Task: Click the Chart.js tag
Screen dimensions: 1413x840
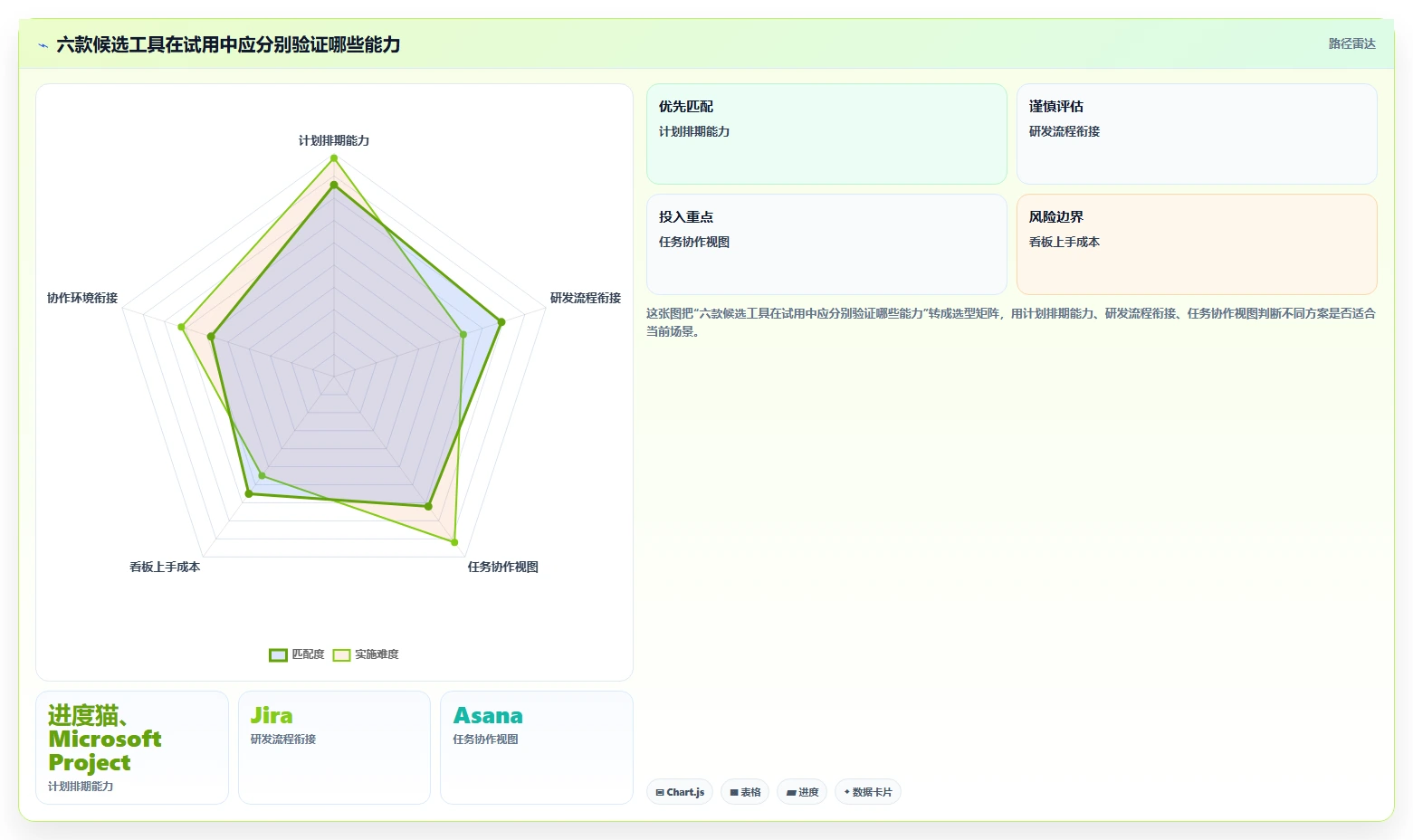Action: tap(680, 792)
